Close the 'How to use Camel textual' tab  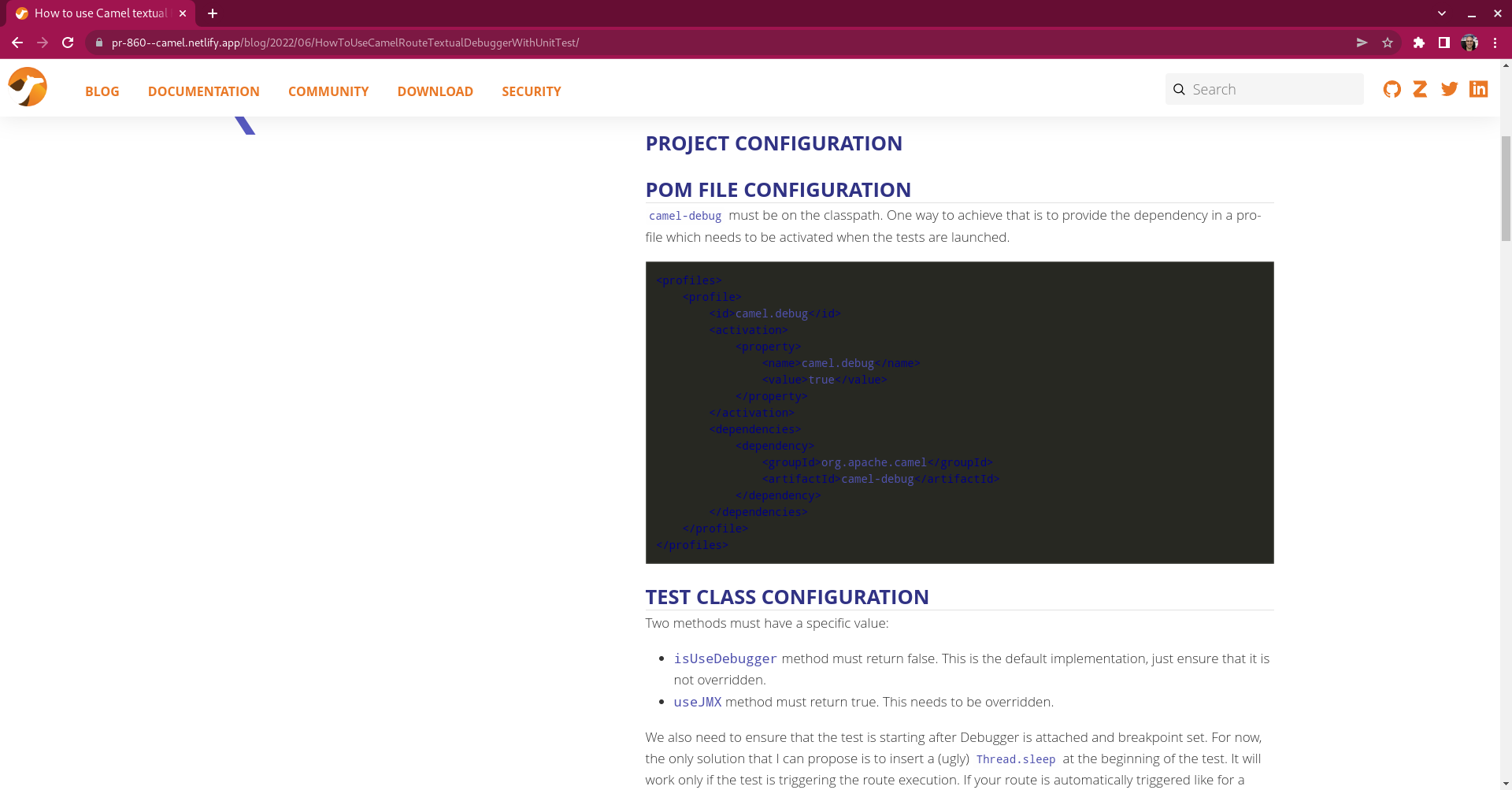click(183, 13)
